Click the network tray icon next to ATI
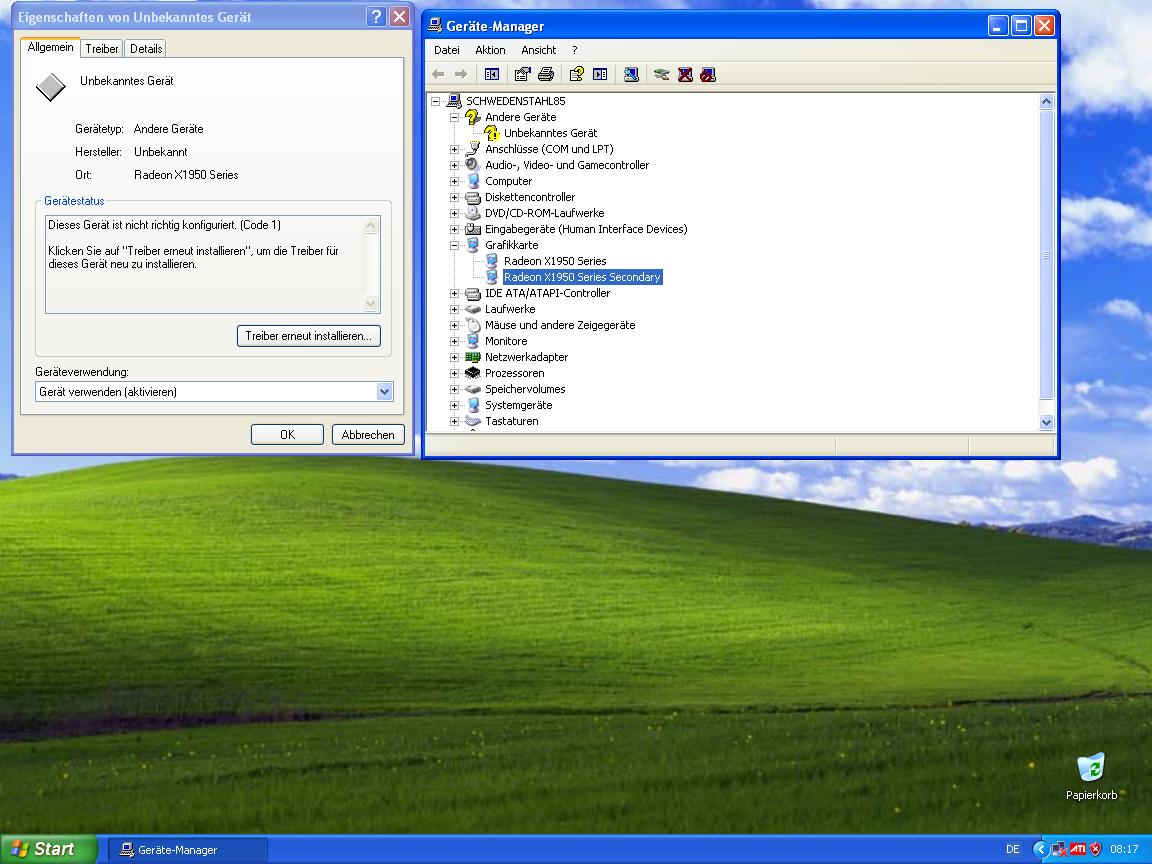1152x864 pixels. 1059,849
